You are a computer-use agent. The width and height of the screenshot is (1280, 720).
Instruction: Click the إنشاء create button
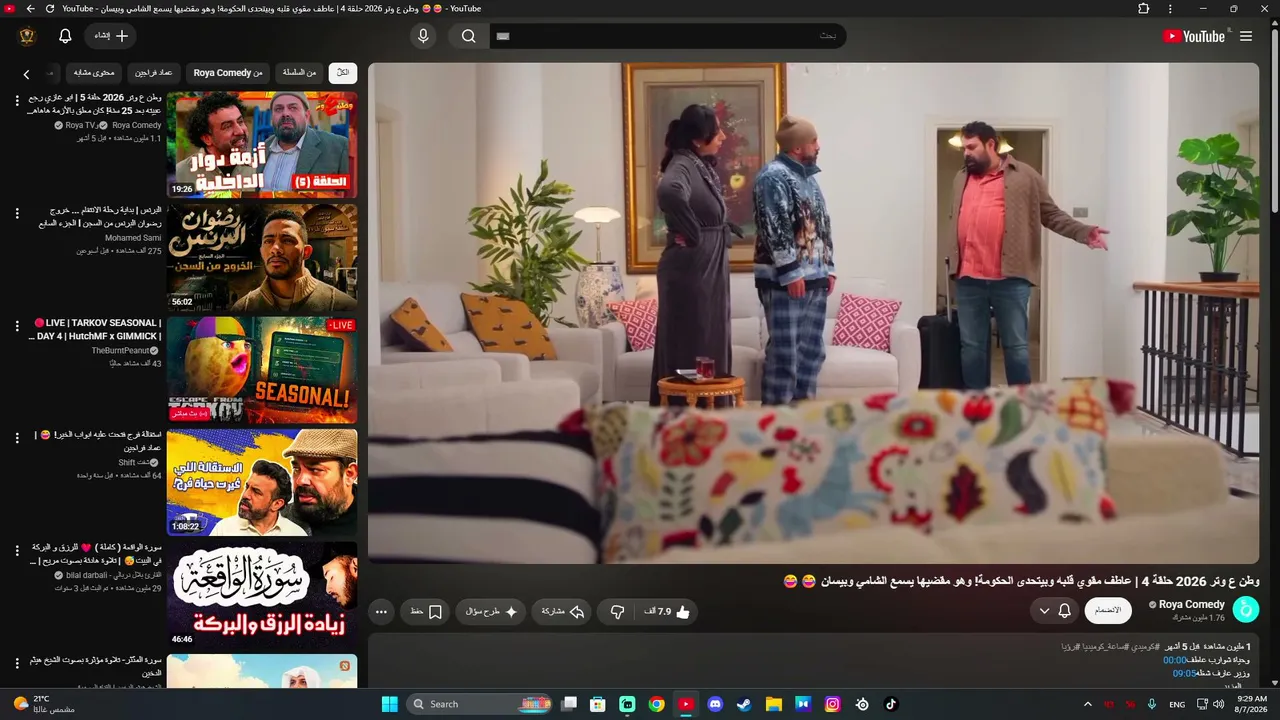pos(111,36)
